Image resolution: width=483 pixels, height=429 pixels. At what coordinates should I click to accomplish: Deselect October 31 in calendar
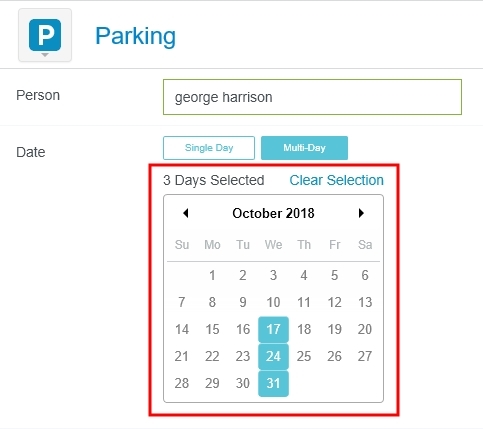pos(273,383)
